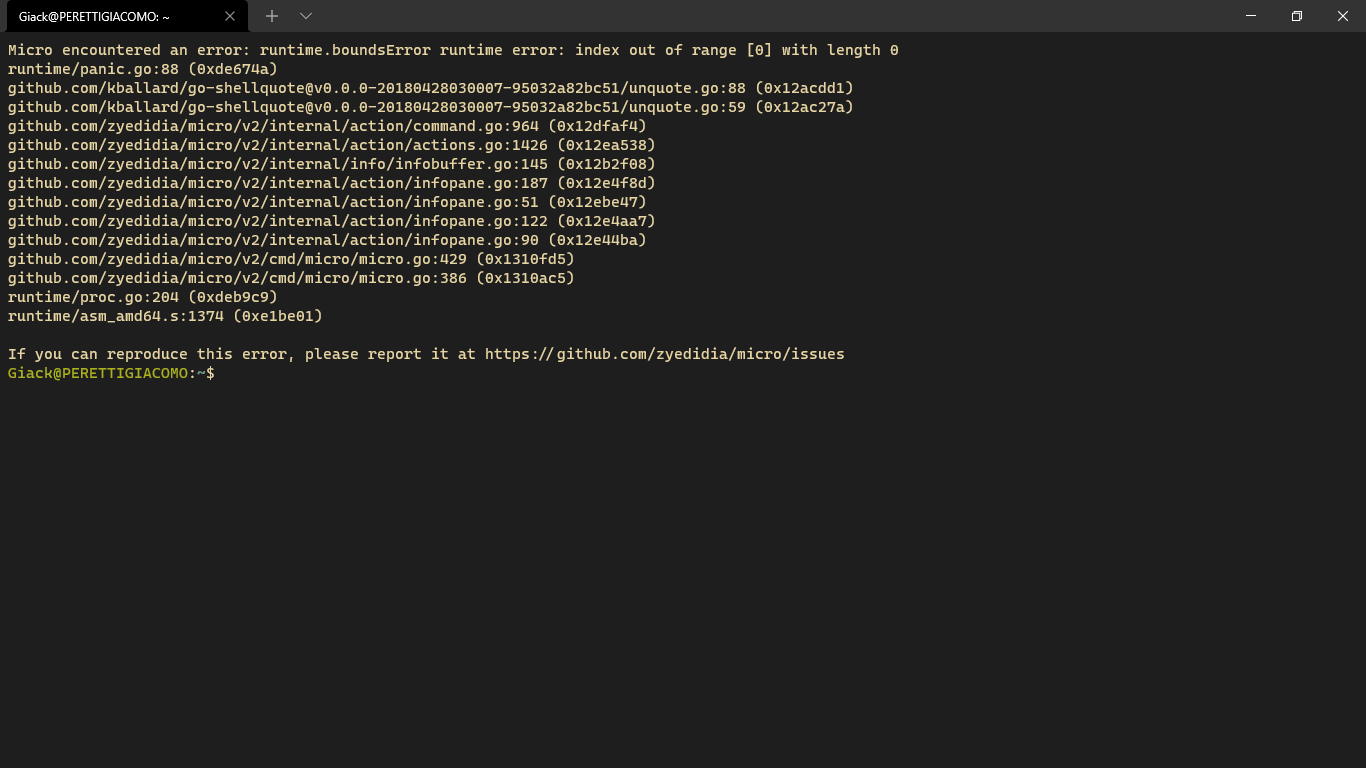Close the Giack@PERETTIGIACOMO tab
Screen dimensions: 1366x768
(229, 16)
